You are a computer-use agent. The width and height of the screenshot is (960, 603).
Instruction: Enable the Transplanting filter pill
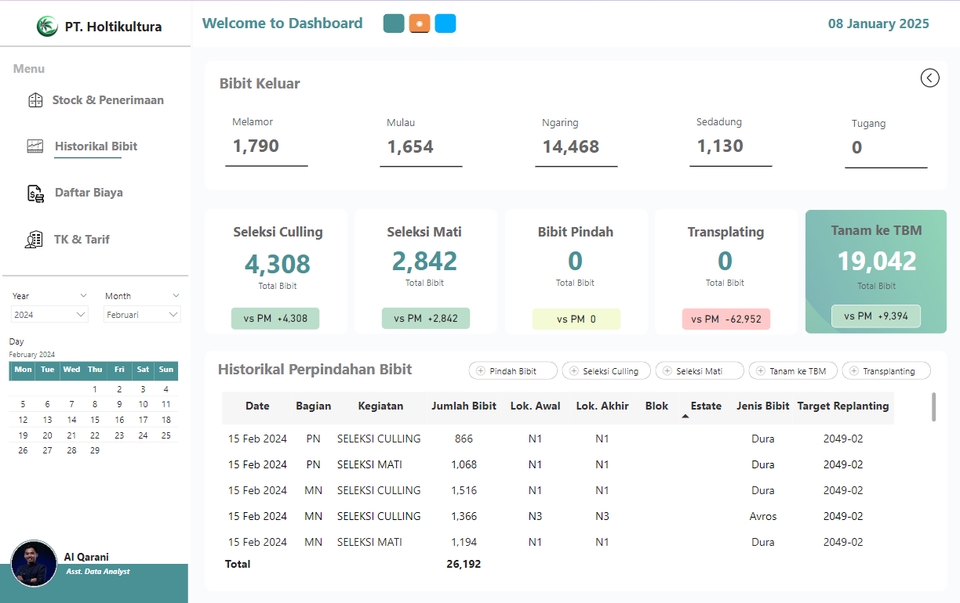(886, 370)
